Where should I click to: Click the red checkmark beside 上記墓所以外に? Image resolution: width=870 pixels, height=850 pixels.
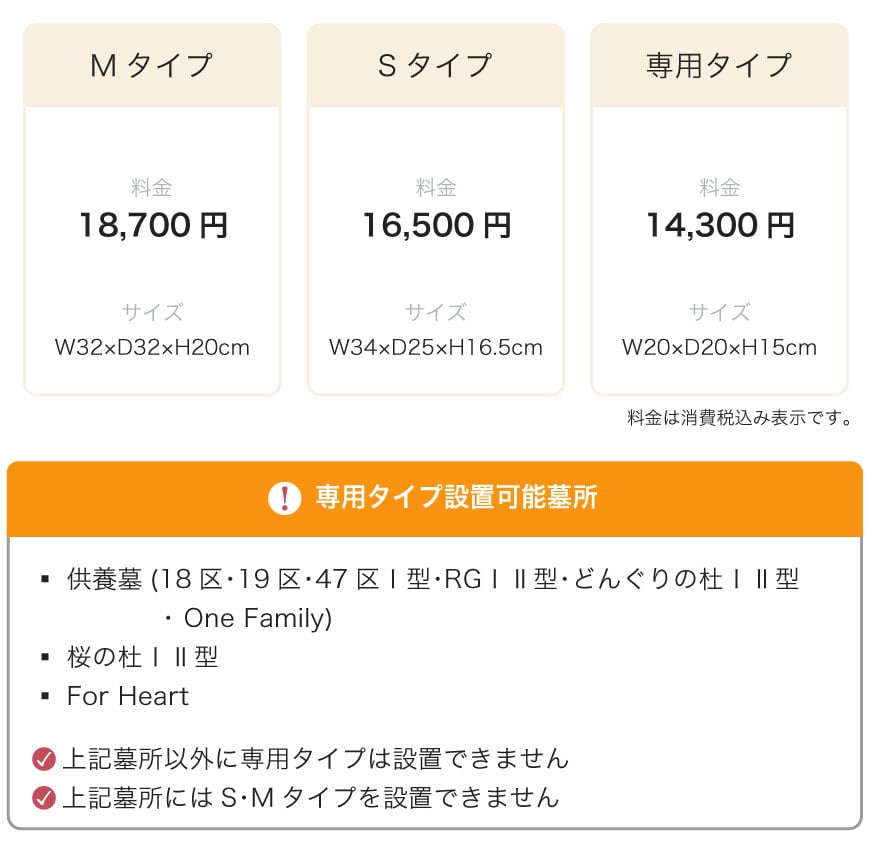tap(44, 759)
